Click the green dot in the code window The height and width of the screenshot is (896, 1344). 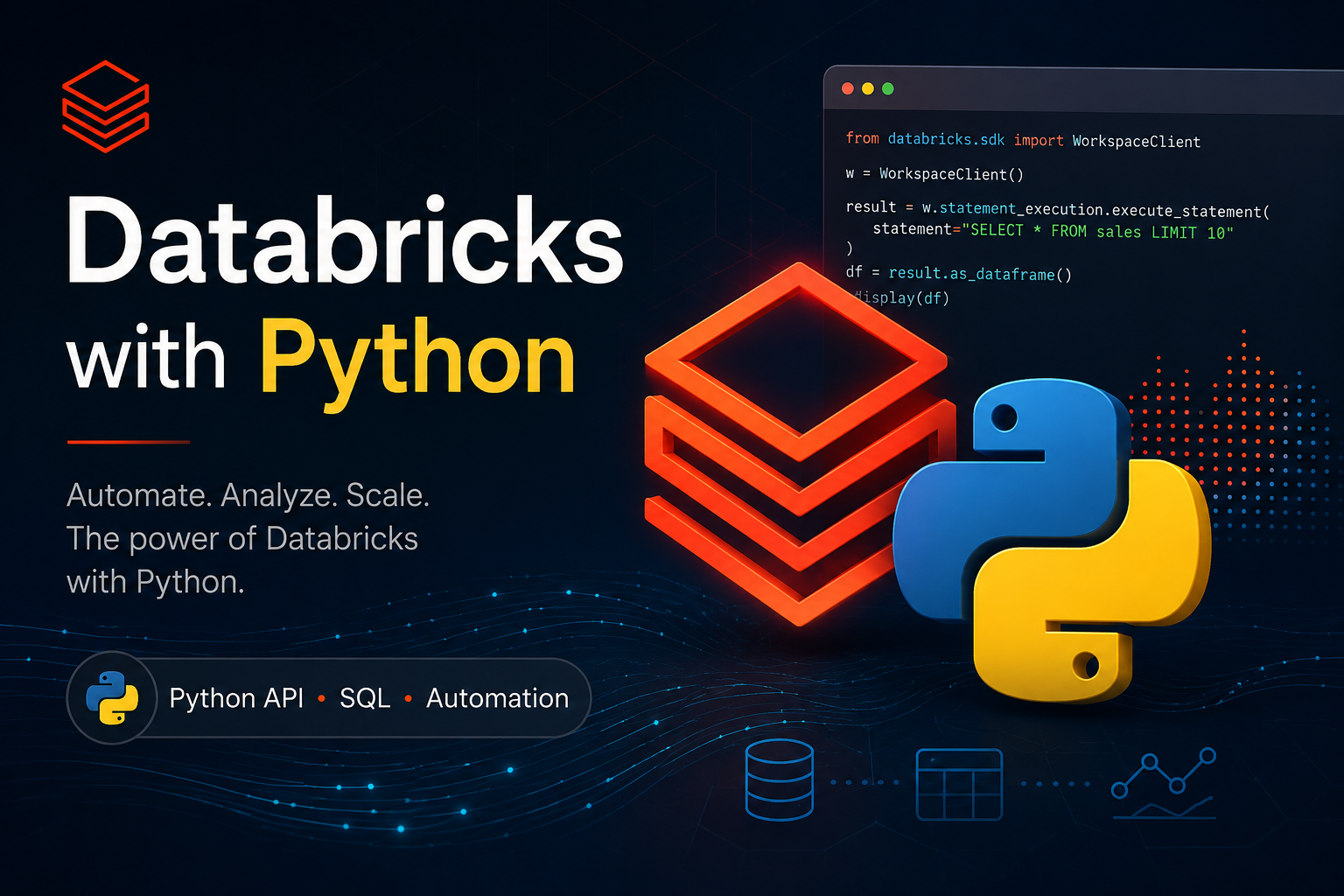click(x=888, y=88)
